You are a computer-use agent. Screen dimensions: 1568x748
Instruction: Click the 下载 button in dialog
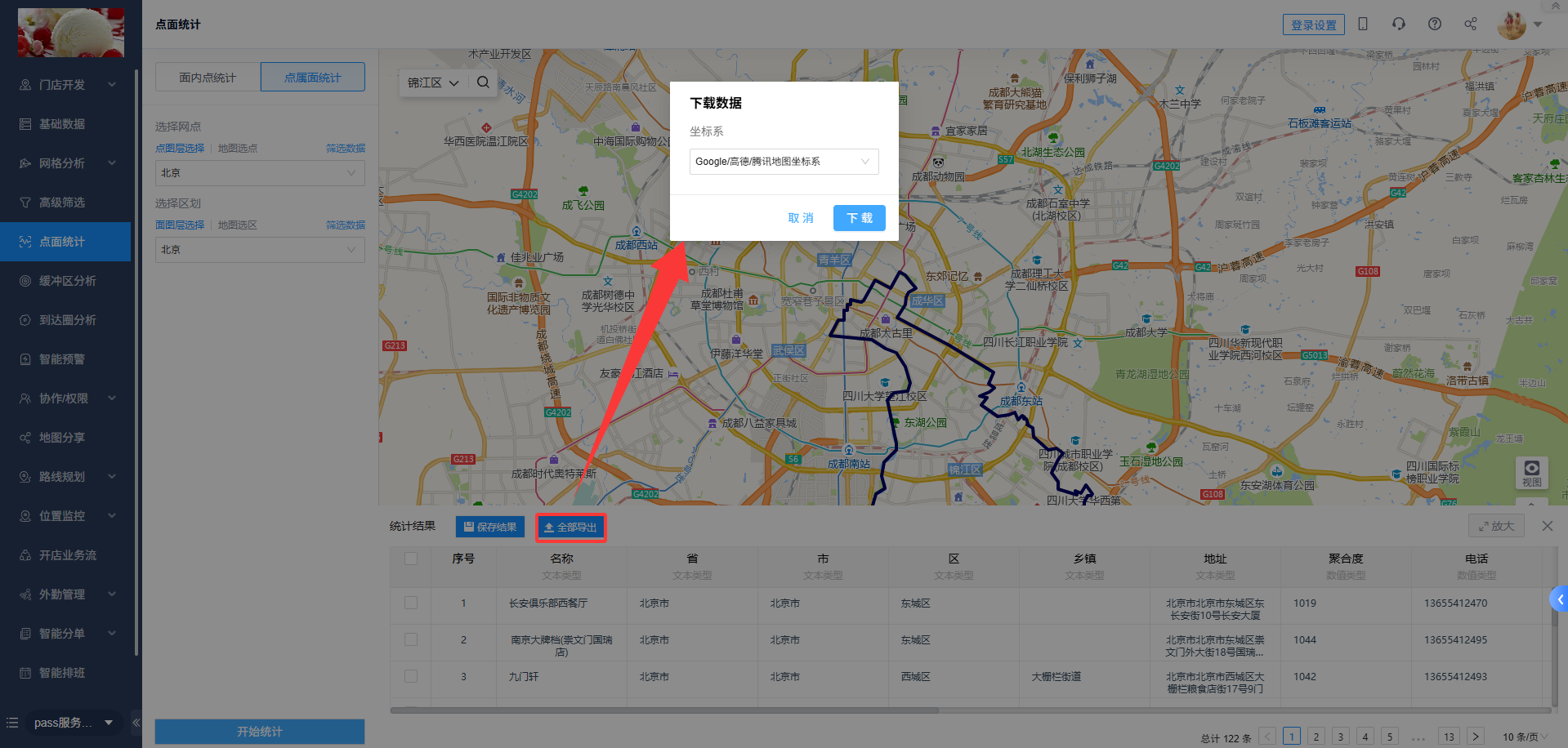859,218
